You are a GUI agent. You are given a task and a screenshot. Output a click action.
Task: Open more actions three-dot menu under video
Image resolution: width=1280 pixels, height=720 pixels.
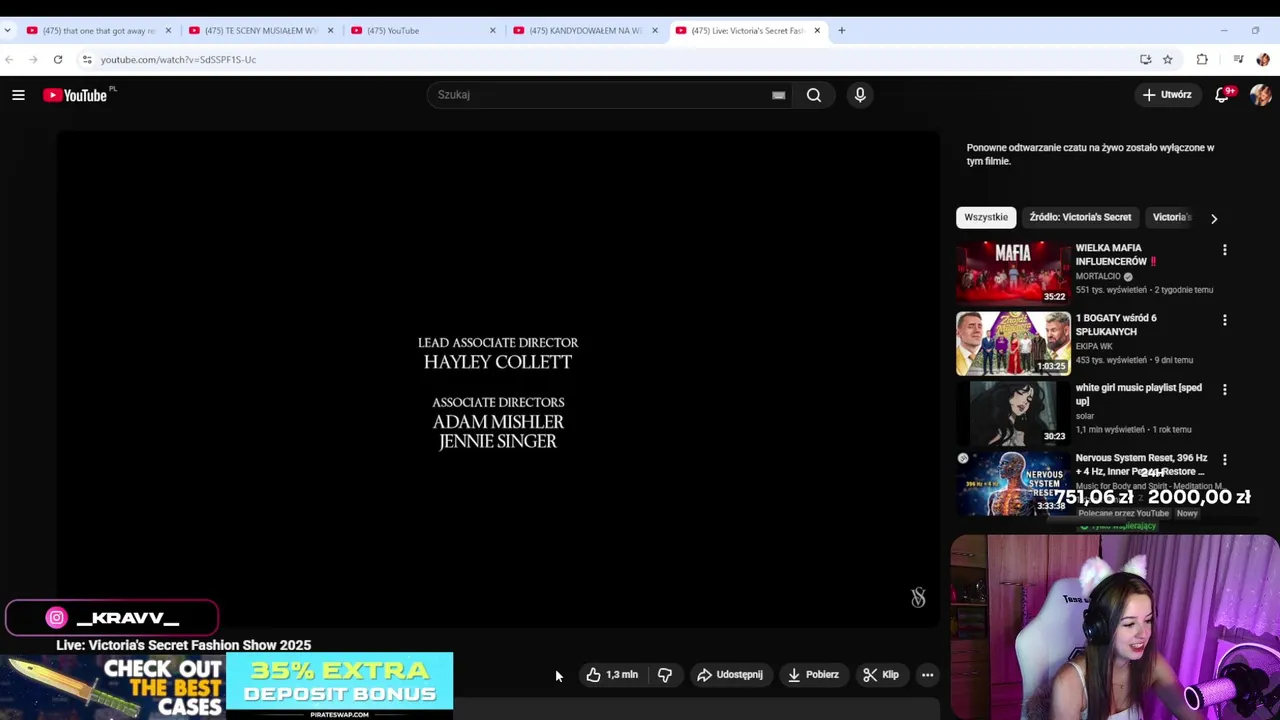(x=927, y=675)
